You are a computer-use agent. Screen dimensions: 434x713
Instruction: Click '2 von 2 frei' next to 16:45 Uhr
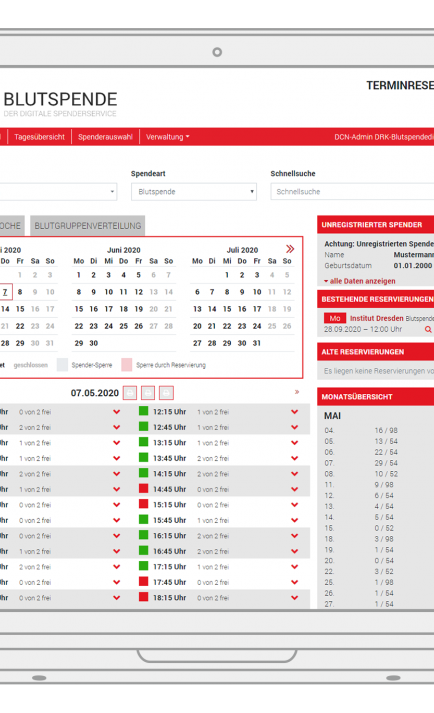coord(213,552)
